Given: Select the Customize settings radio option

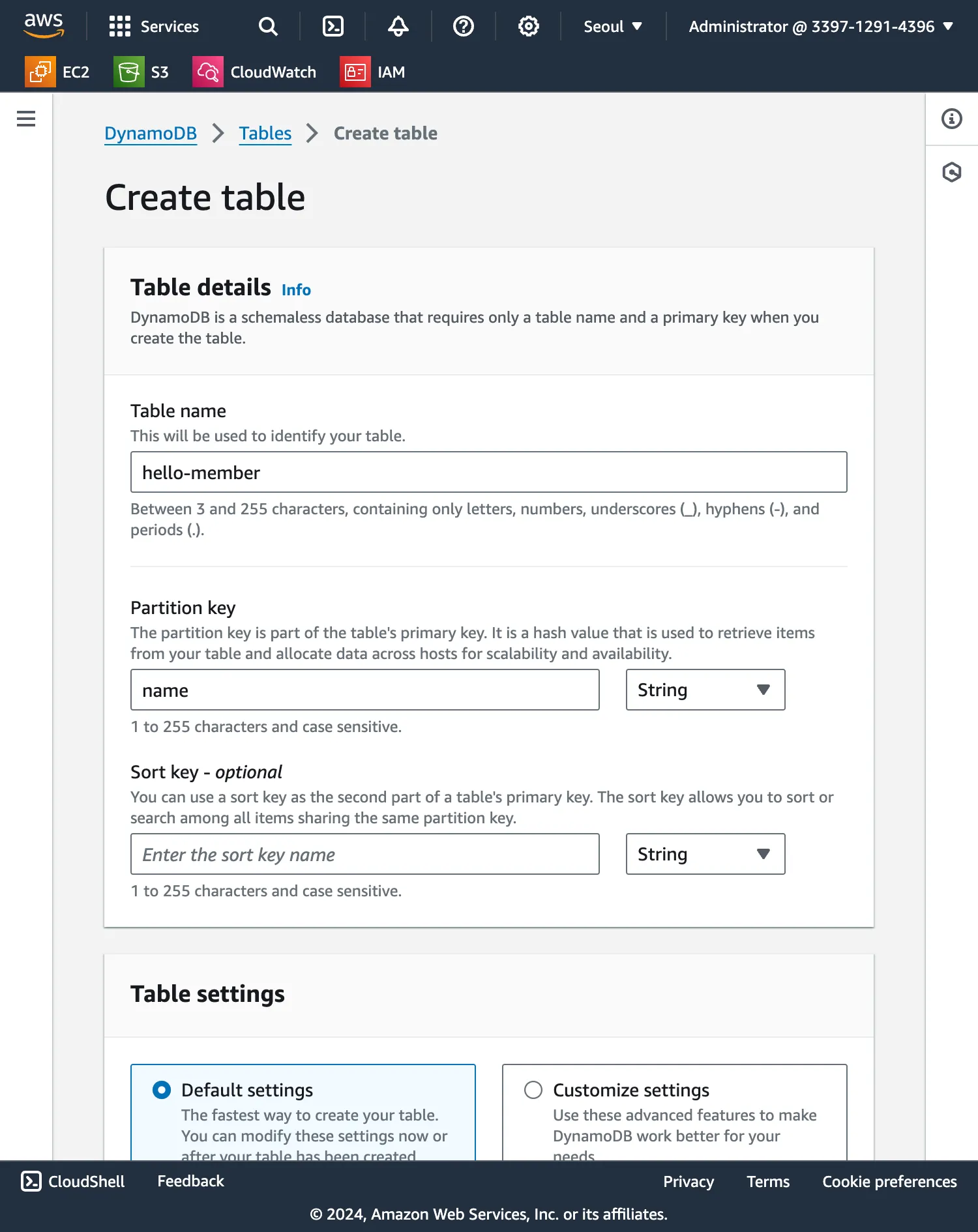Looking at the screenshot, I should 533,1090.
